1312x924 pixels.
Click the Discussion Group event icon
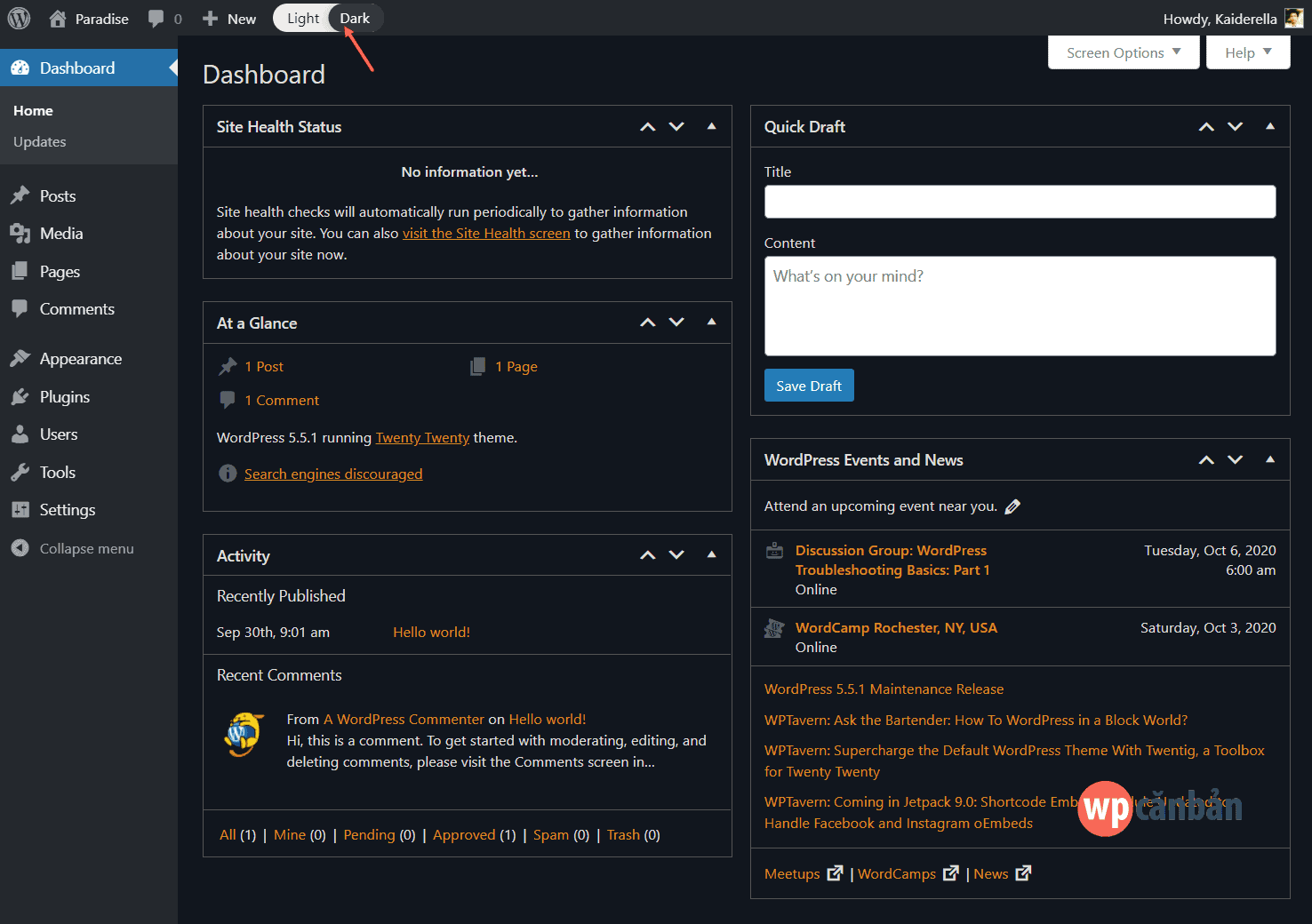tap(774, 551)
